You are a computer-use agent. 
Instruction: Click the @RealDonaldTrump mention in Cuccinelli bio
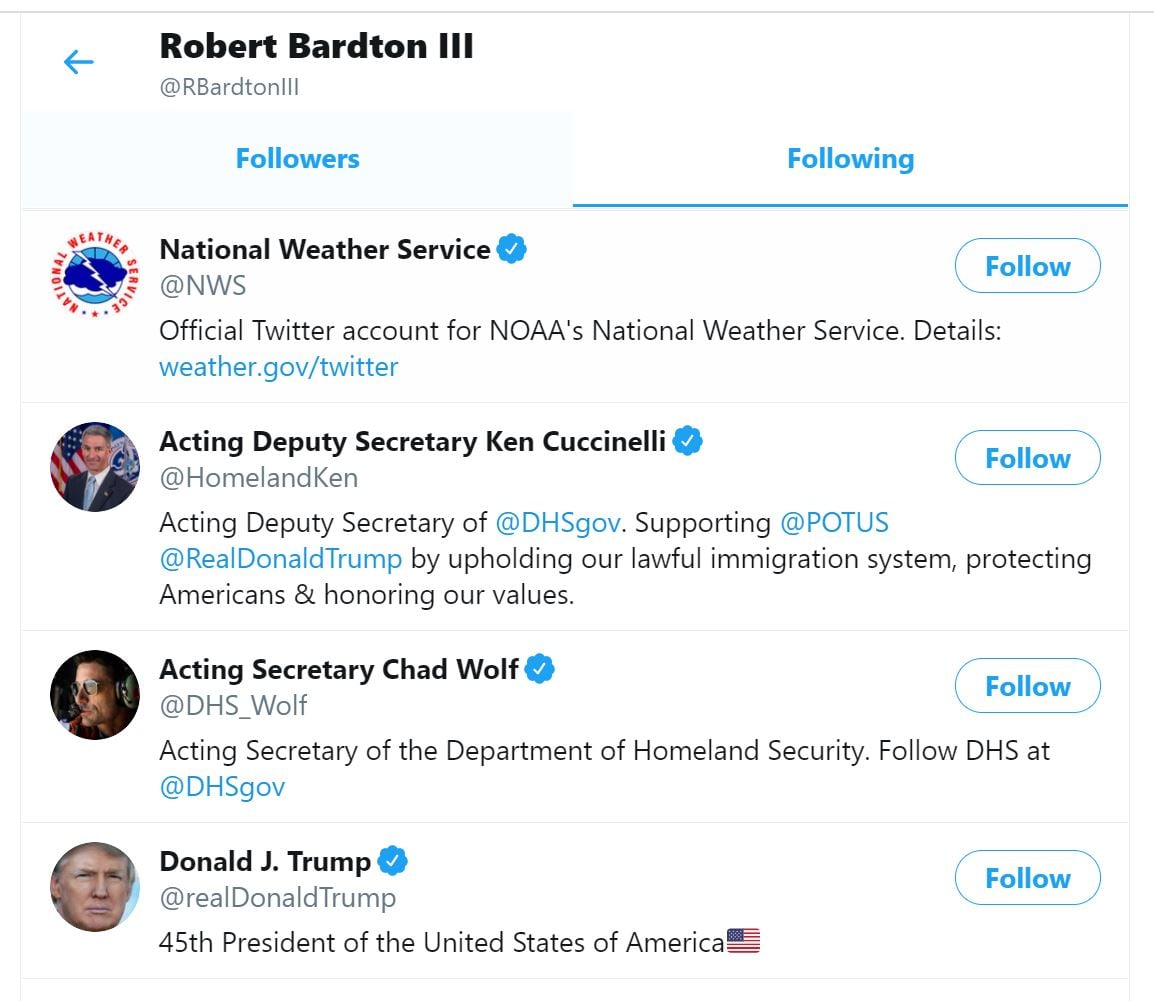pyautogui.click(x=280, y=559)
